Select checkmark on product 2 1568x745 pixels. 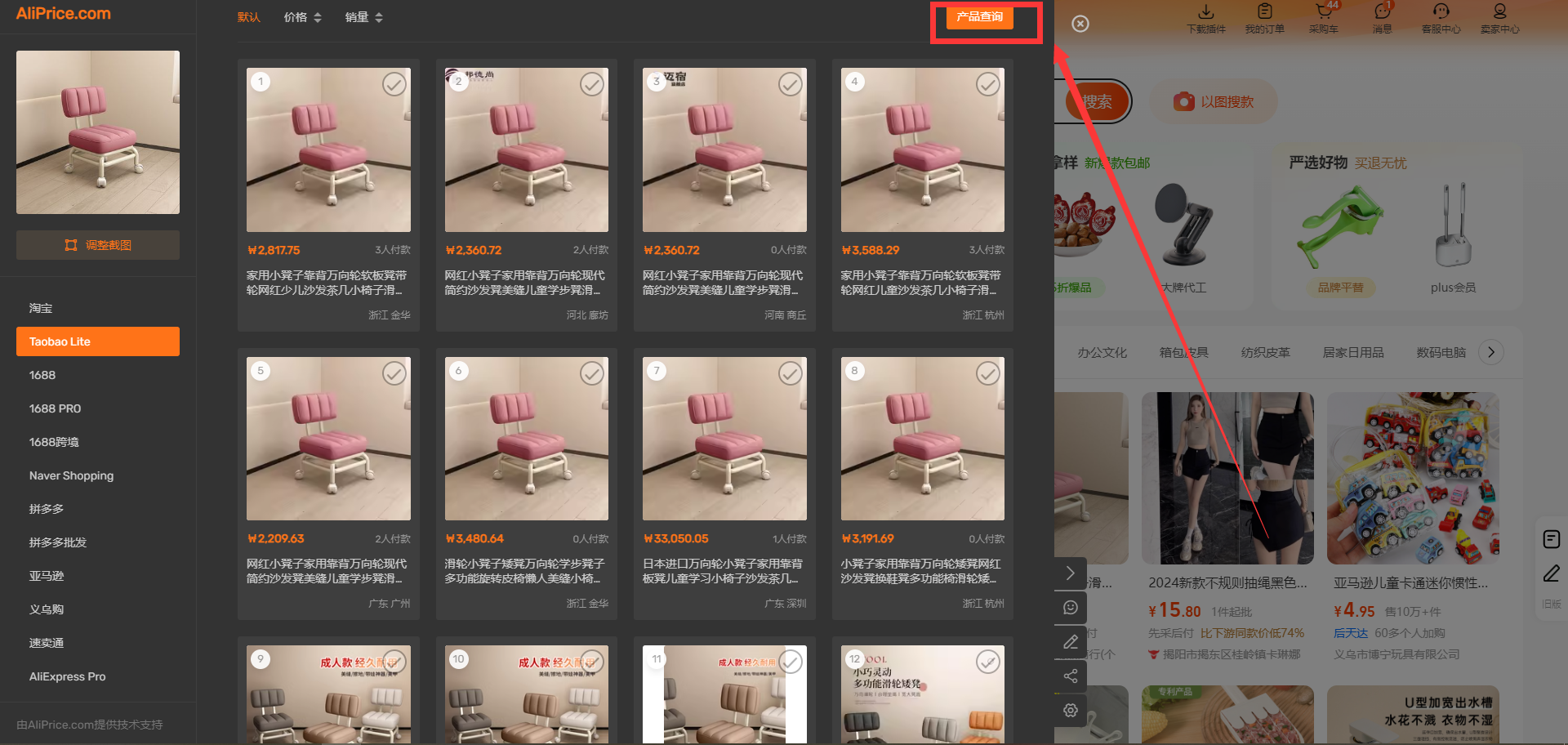[592, 84]
